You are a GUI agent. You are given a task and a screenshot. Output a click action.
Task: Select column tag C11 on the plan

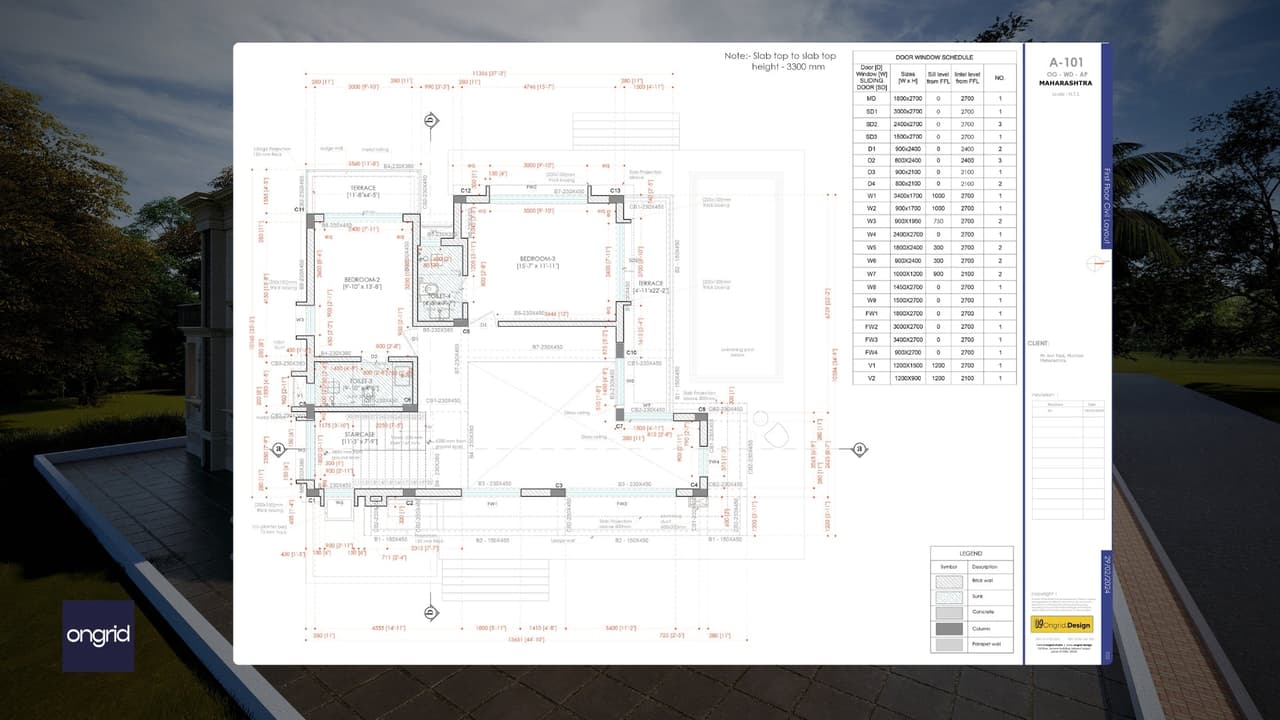(x=299, y=209)
